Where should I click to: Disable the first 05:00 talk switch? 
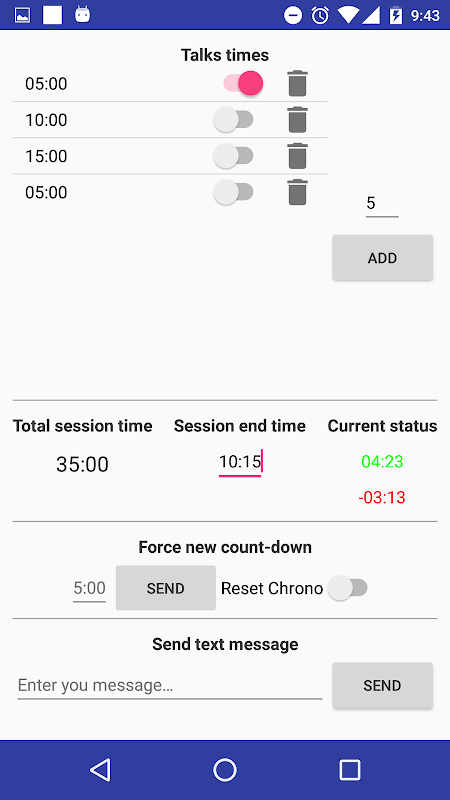tap(243, 83)
